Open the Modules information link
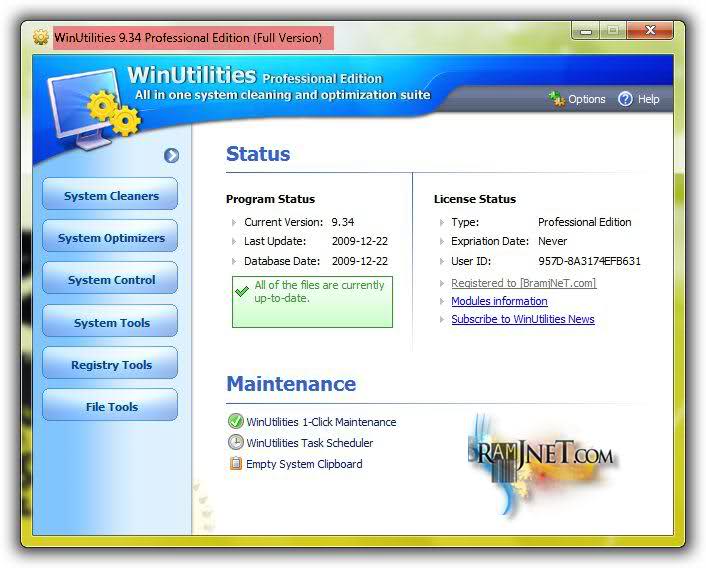This screenshot has height=568, width=706. [499, 301]
